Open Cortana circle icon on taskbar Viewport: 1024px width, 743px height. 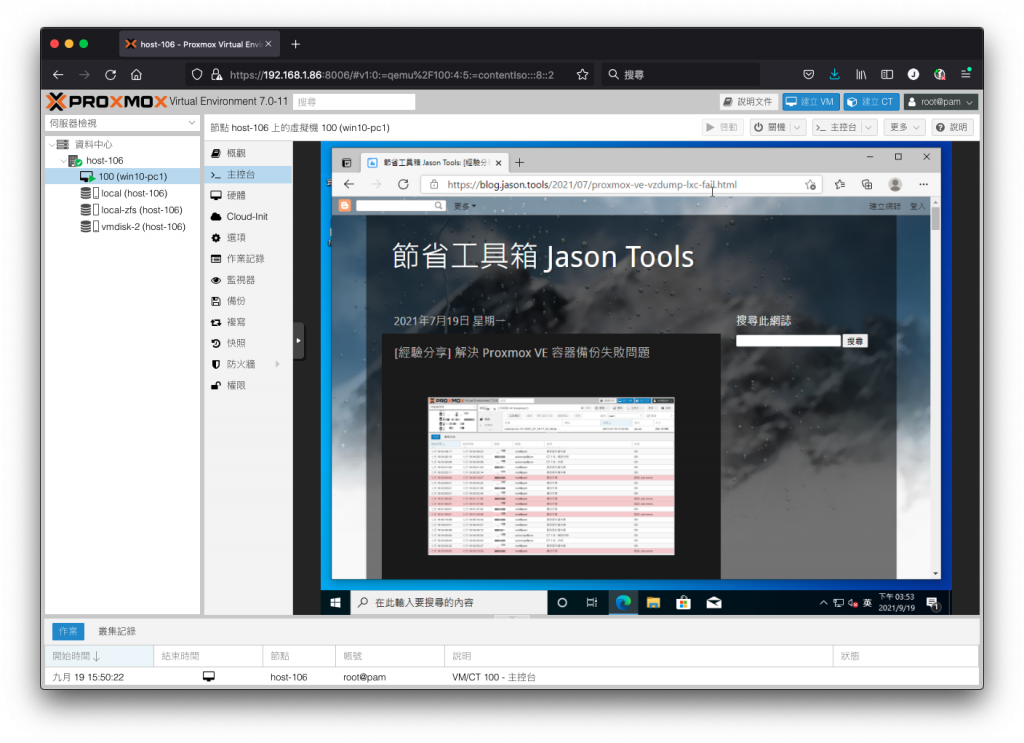[562, 603]
